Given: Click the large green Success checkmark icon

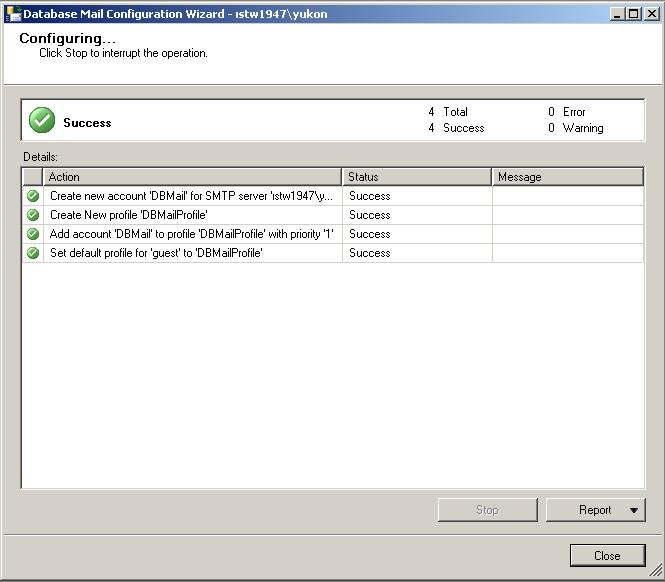Looking at the screenshot, I should [x=42, y=120].
